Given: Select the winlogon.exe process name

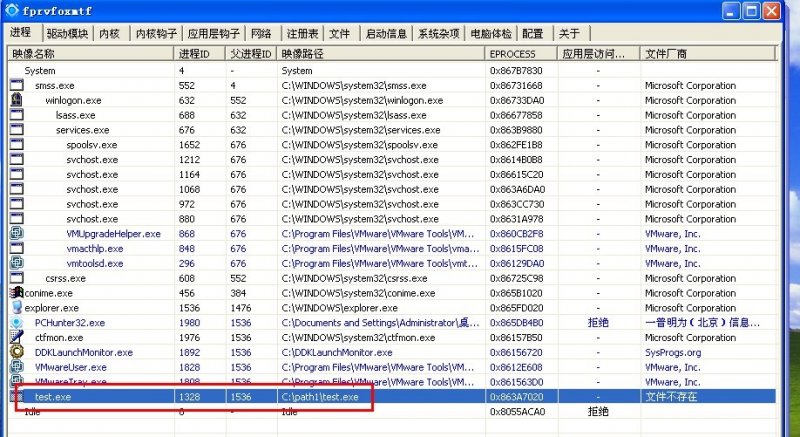Looking at the screenshot, I should click(73, 100).
